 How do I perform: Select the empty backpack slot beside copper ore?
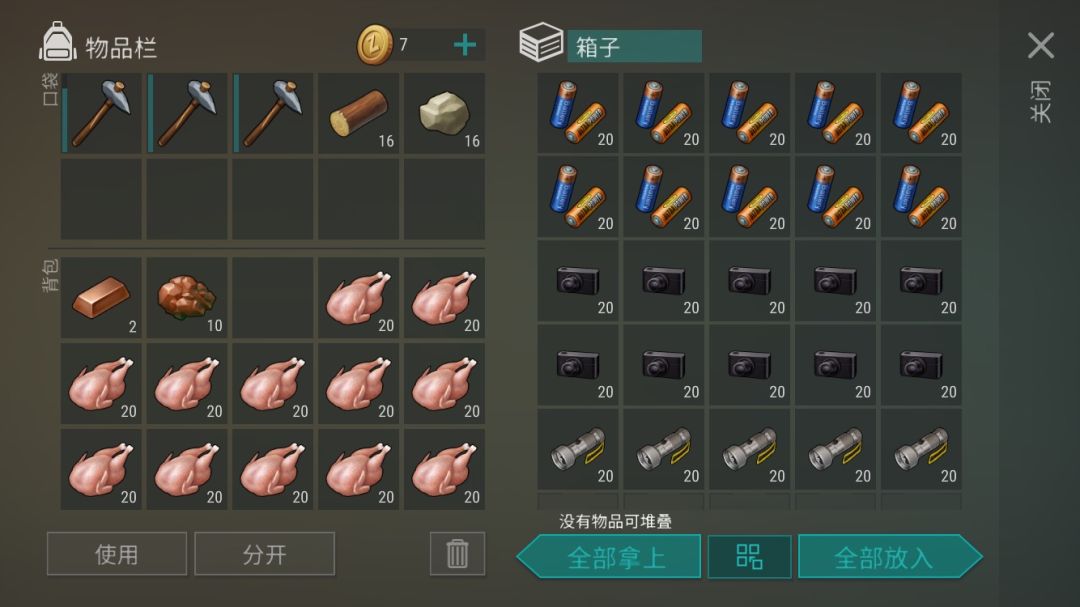coord(273,298)
